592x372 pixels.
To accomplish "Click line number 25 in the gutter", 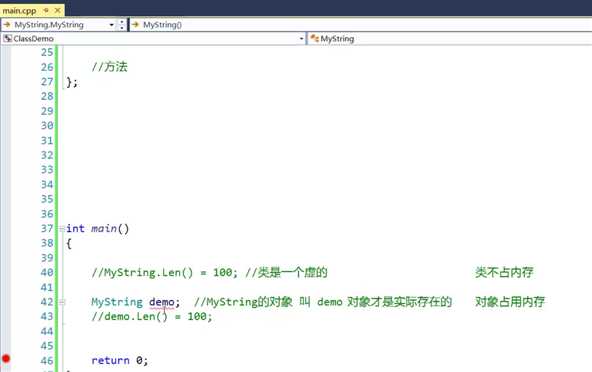I will (x=47, y=52).
